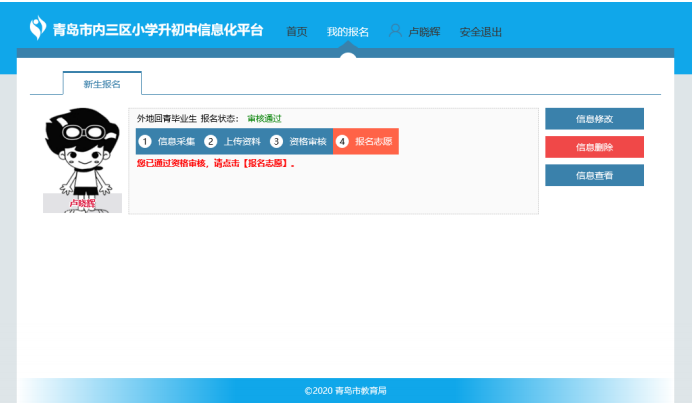The height and width of the screenshot is (404, 692).
Task: Click the platform logo icon in header
Action: 38,28
